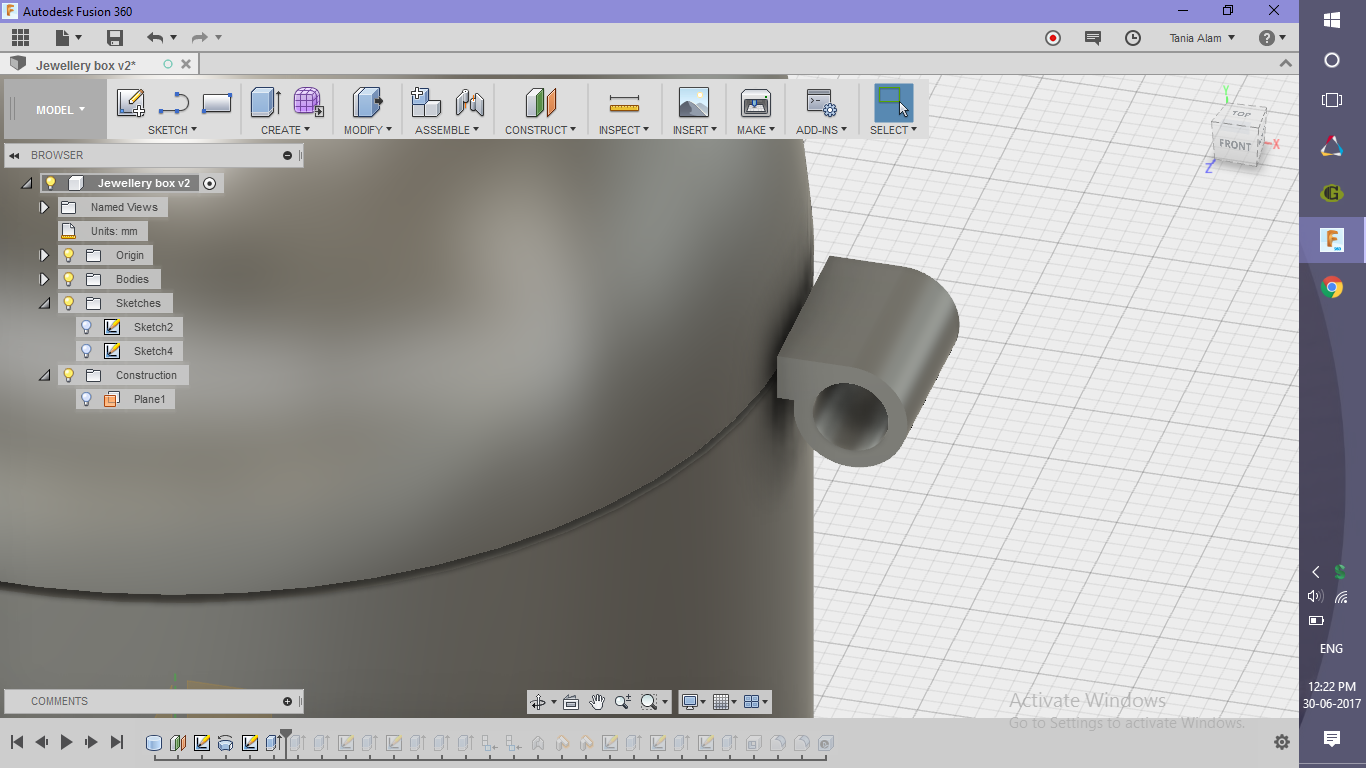
Task: Activate component radio button for Jewellery box v2
Action: [209, 183]
